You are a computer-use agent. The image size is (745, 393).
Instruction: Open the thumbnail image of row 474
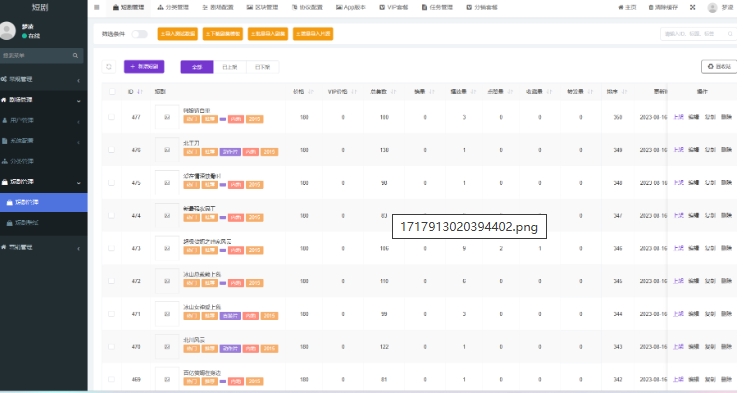pos(167,216)
